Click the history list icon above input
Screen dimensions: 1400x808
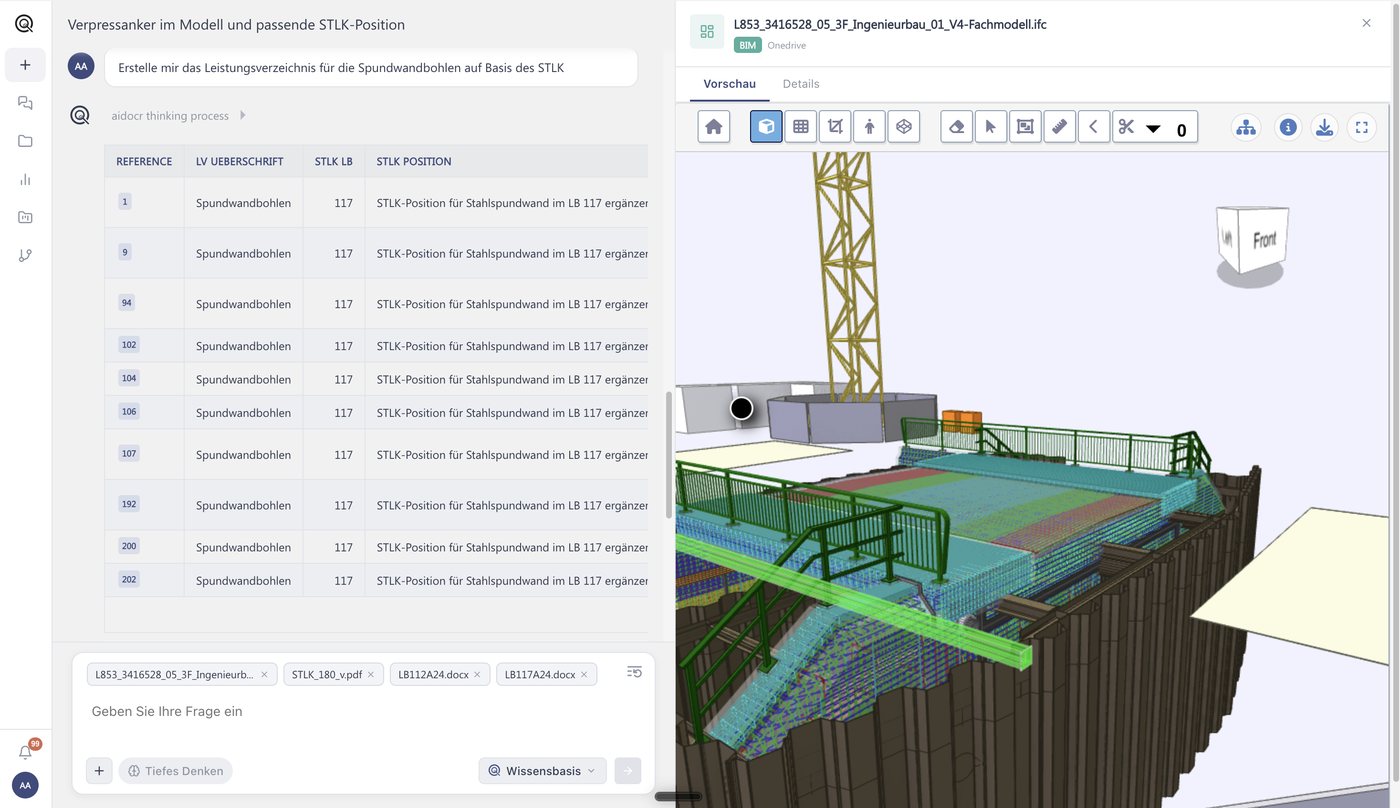coord(634,672)
